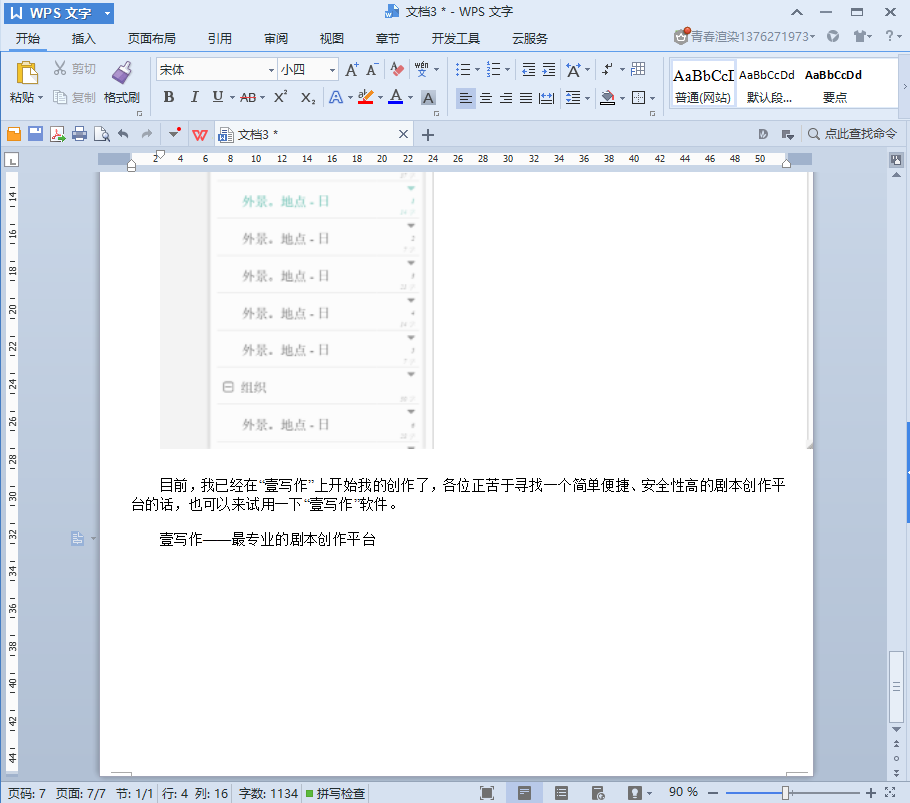Open the font size dropdown 小四
The height and width of the screenshot is (803, 910).
point(332,70)
